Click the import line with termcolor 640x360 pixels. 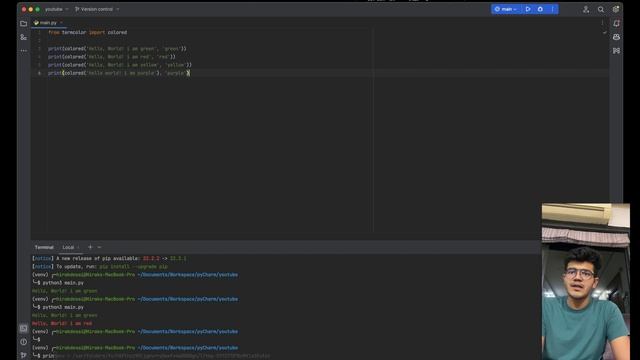(x=87, y=32)
